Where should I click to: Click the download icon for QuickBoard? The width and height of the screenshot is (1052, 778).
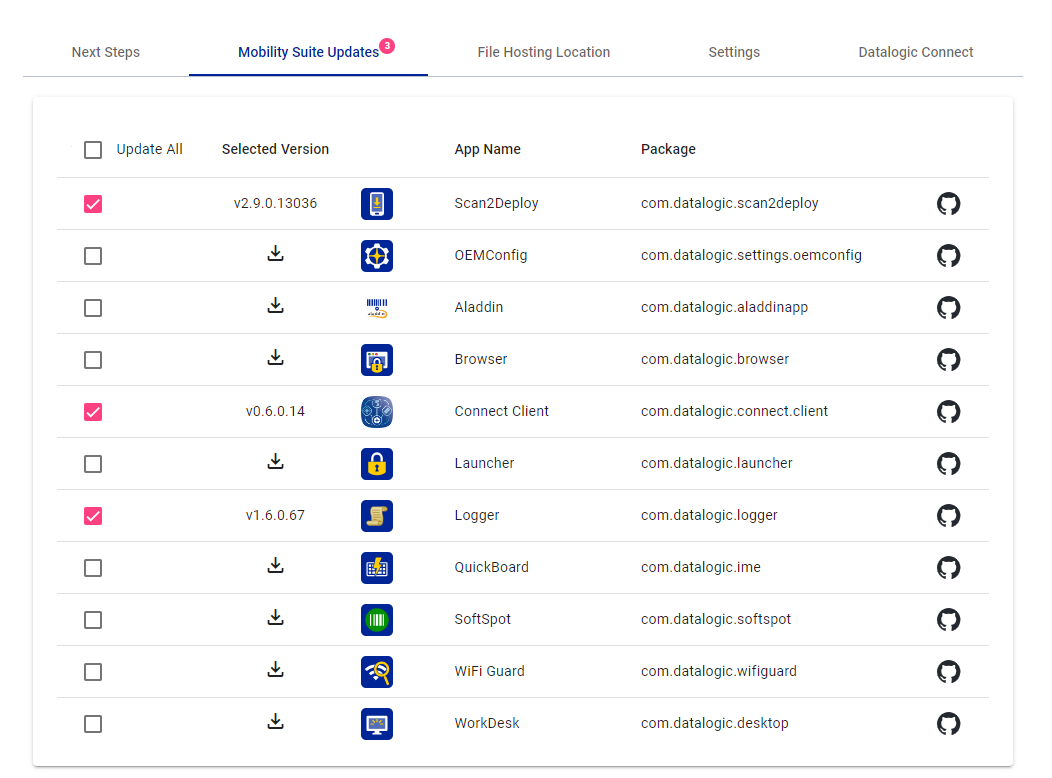[x=275, y=565]
